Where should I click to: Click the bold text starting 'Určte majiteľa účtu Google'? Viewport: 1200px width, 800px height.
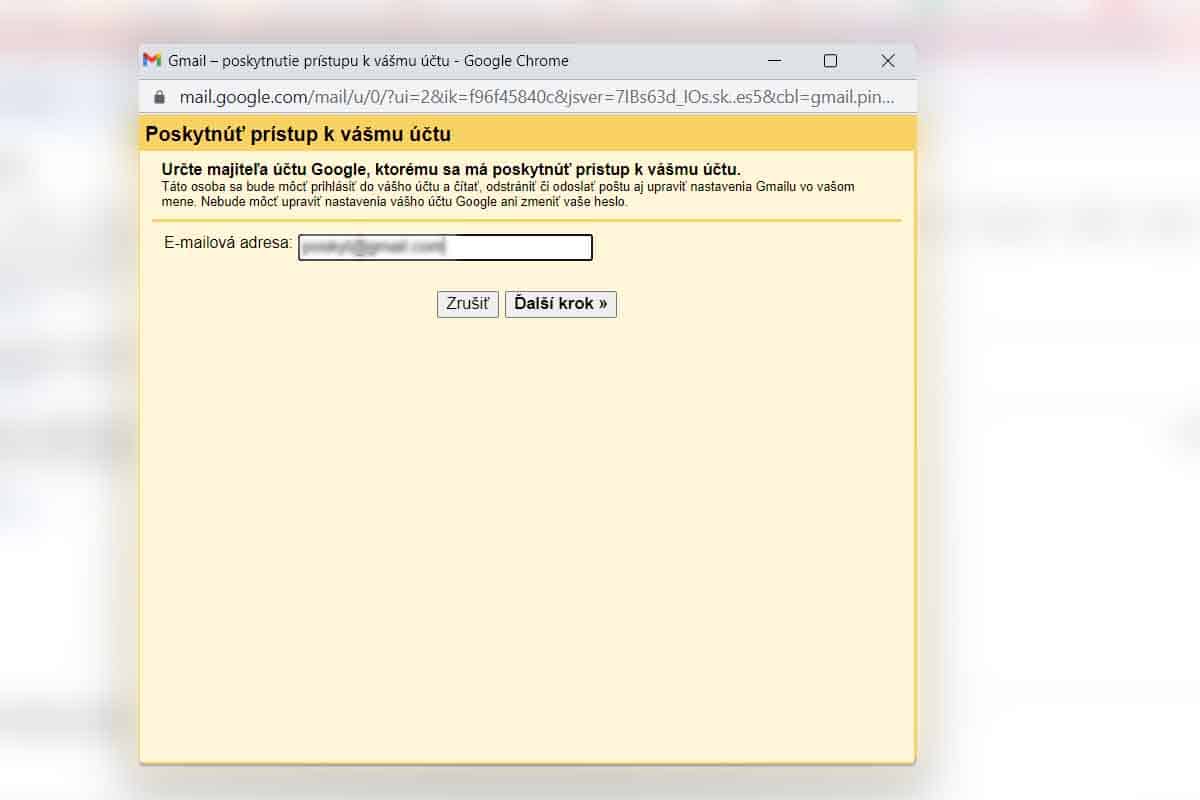tap(451, 169)
